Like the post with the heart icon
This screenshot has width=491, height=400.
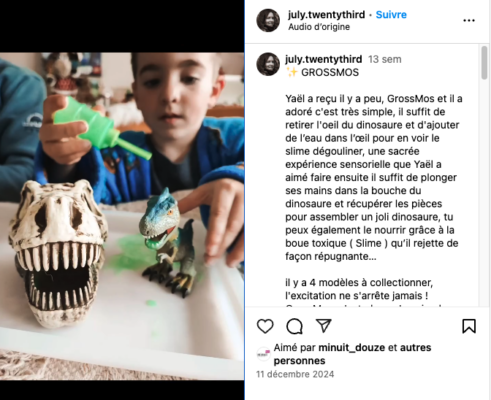265,326
